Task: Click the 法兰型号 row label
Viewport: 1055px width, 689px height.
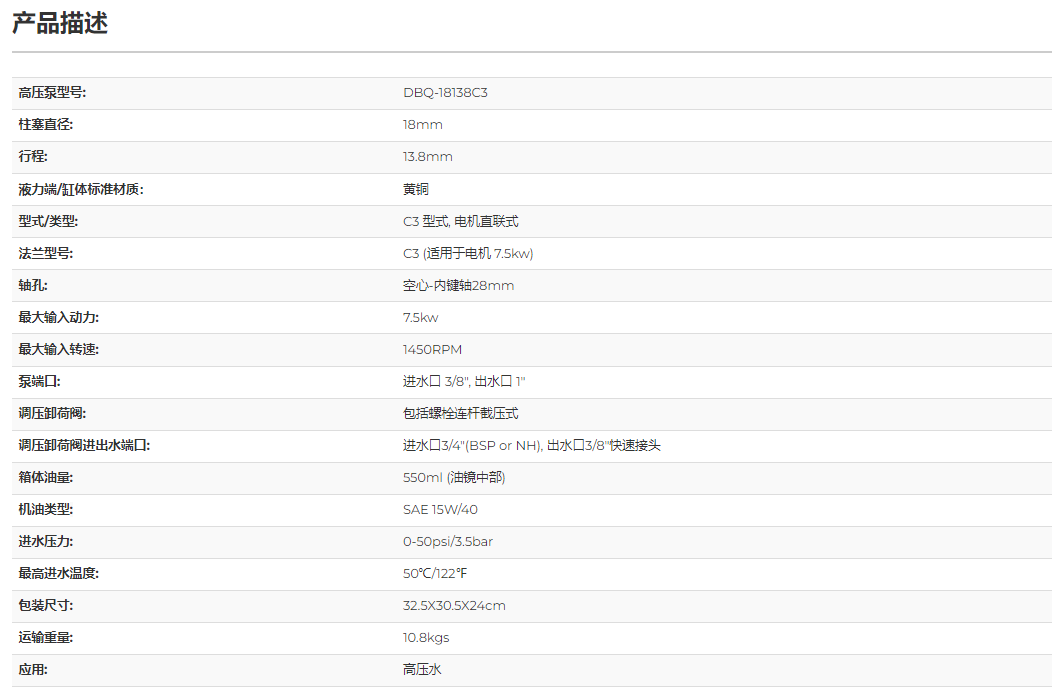Action: [46, 253]
